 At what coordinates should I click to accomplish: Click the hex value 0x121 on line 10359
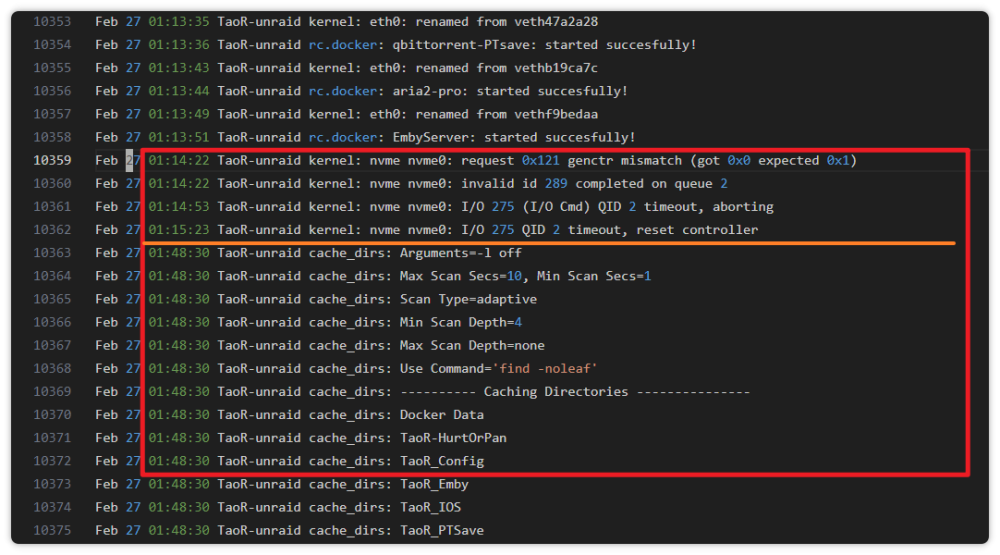pyautogui.click(x=540, y=160)
